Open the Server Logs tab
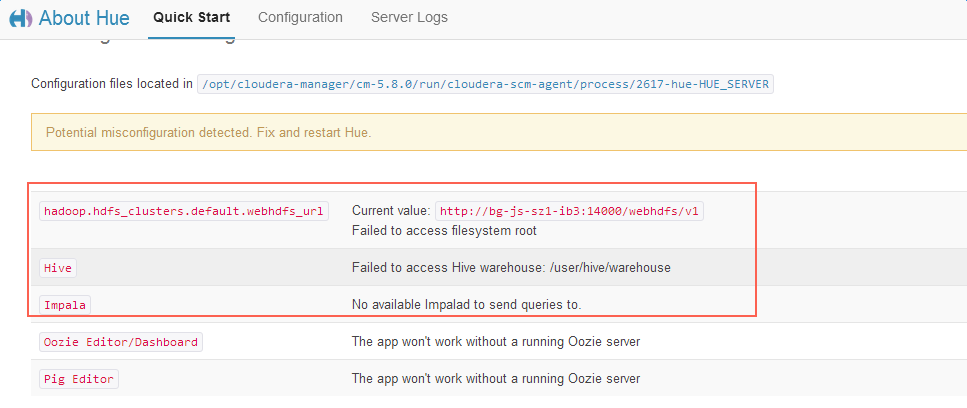The image size is (967, 408). click(x=409, y=18)
